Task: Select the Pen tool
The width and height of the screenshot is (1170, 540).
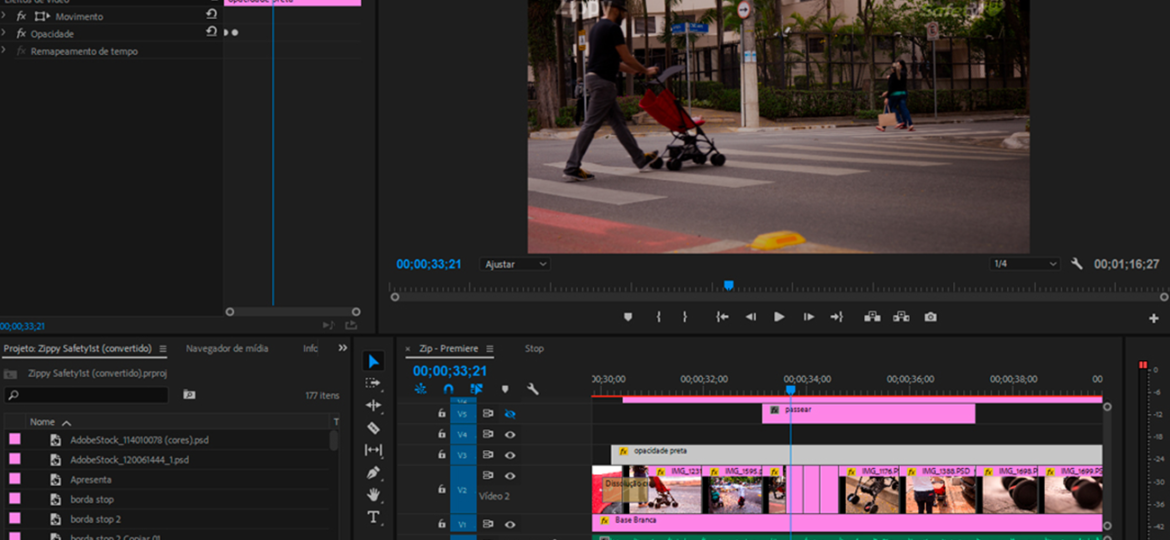Action: (x=373, y=472)
